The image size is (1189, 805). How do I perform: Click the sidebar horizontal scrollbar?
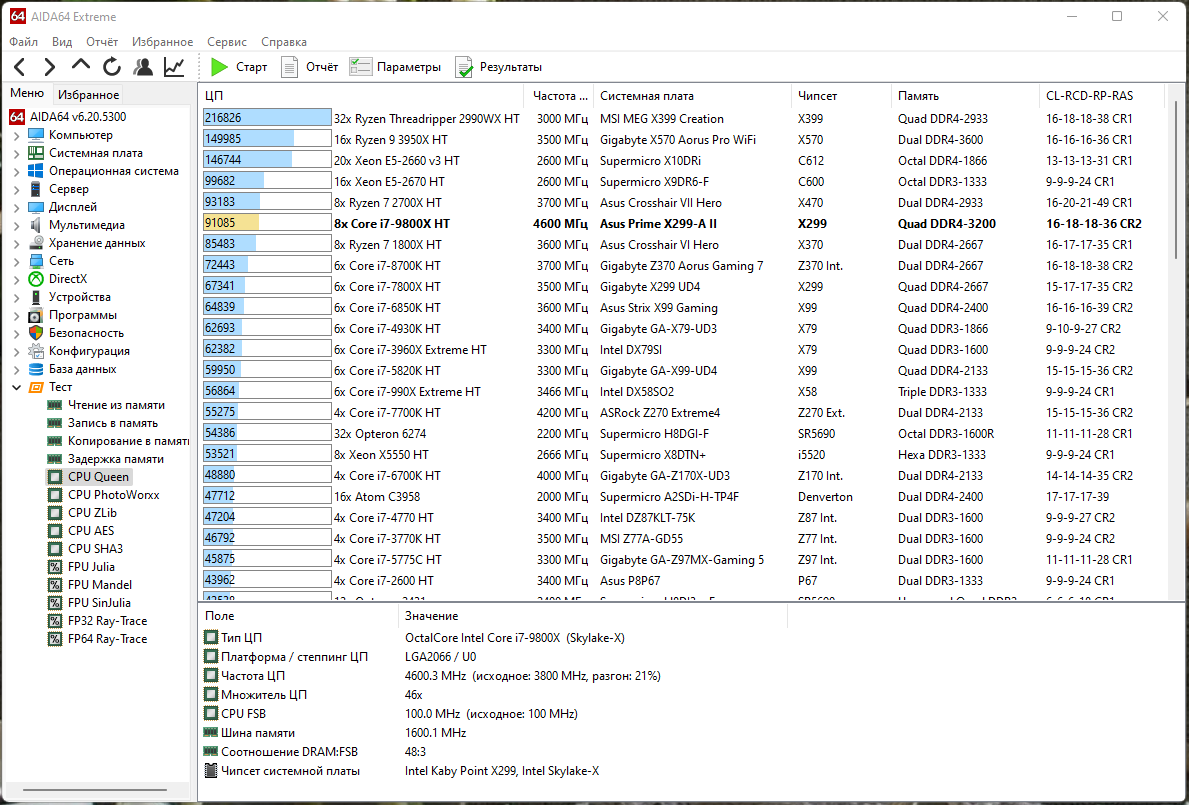95,790
